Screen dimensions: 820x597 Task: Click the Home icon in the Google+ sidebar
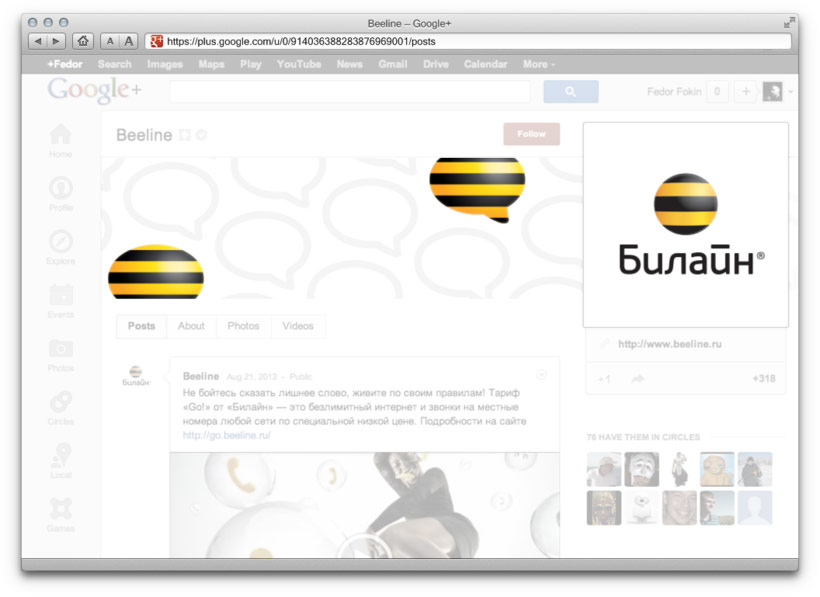point(61,135)
